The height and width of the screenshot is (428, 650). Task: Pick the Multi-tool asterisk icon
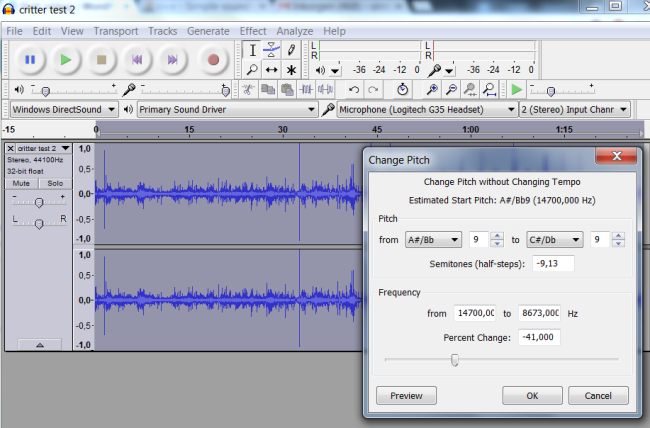click(x=291, y=70)
